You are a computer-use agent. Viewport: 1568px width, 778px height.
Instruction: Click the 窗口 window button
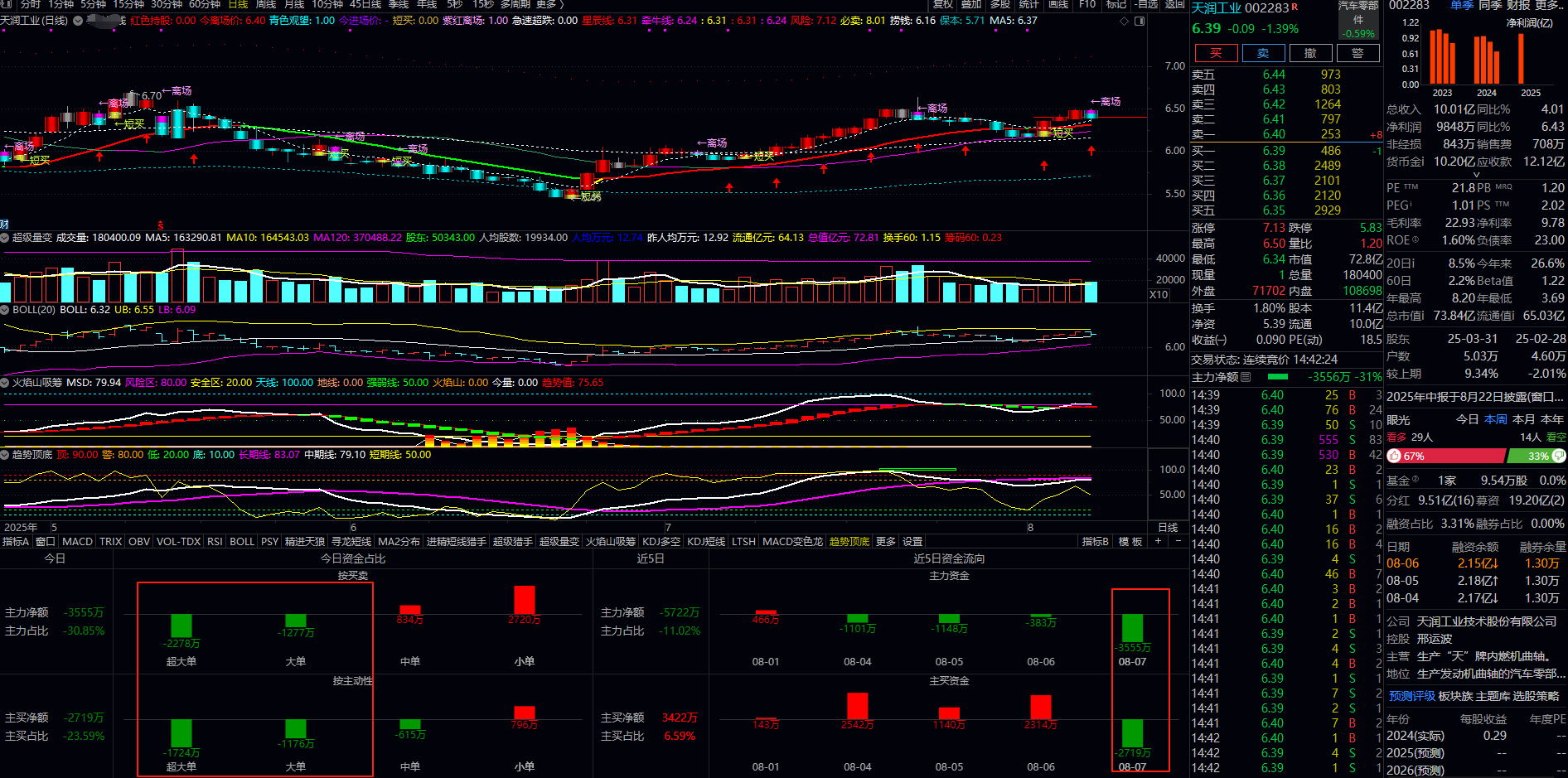(x=46, y=541)
